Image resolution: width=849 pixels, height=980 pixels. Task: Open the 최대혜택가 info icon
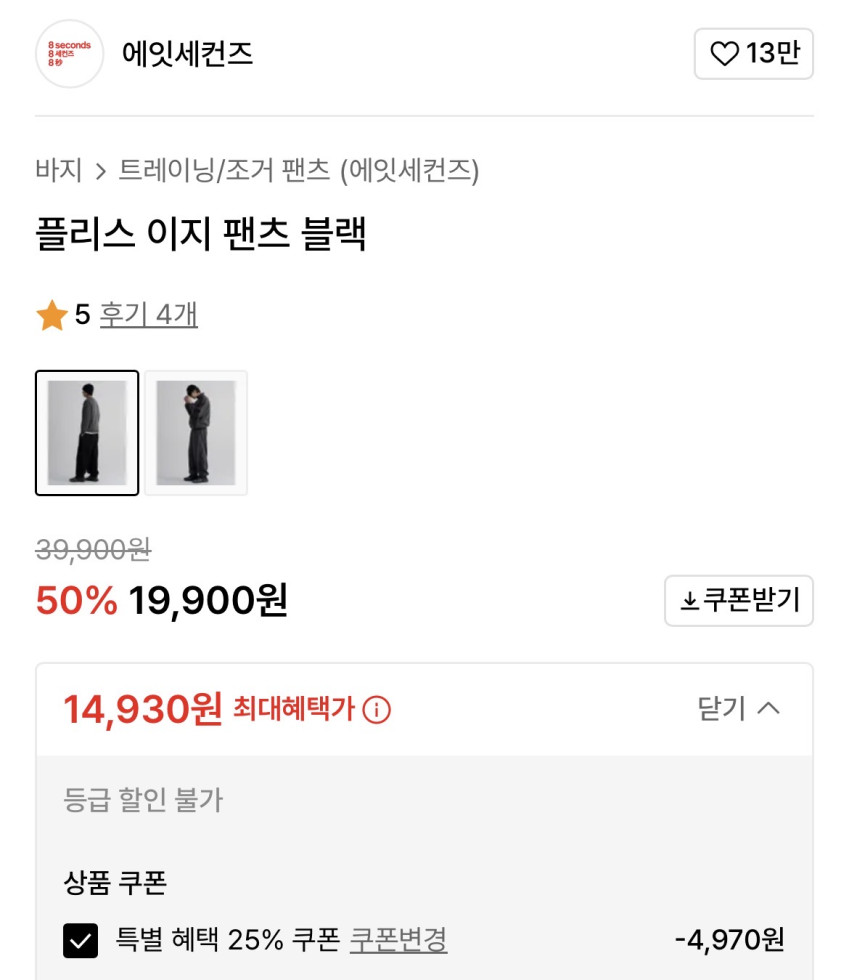377,710
